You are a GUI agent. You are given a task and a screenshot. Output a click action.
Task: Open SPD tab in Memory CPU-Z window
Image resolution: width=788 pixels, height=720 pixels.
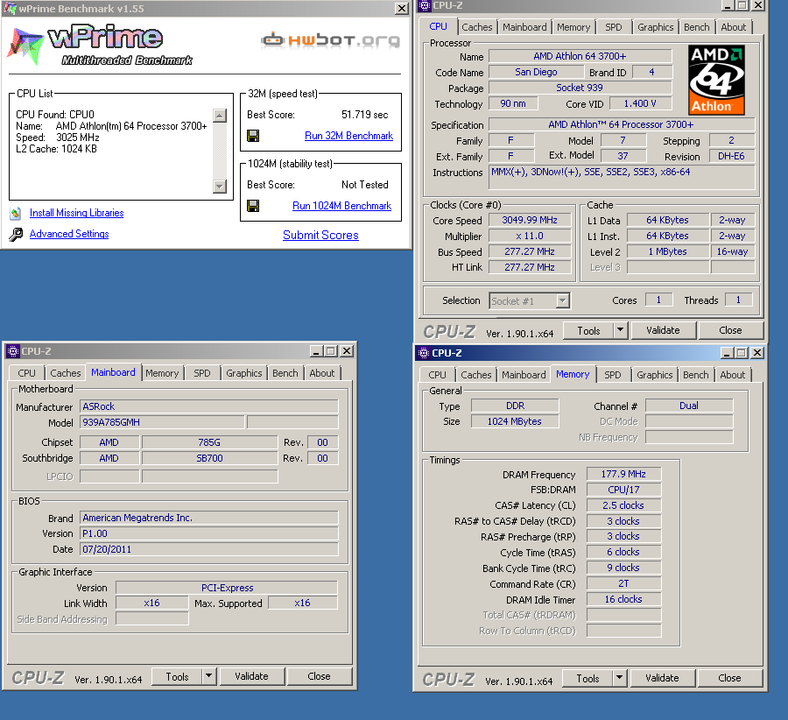pyautogui.click(x=613, y=375)
